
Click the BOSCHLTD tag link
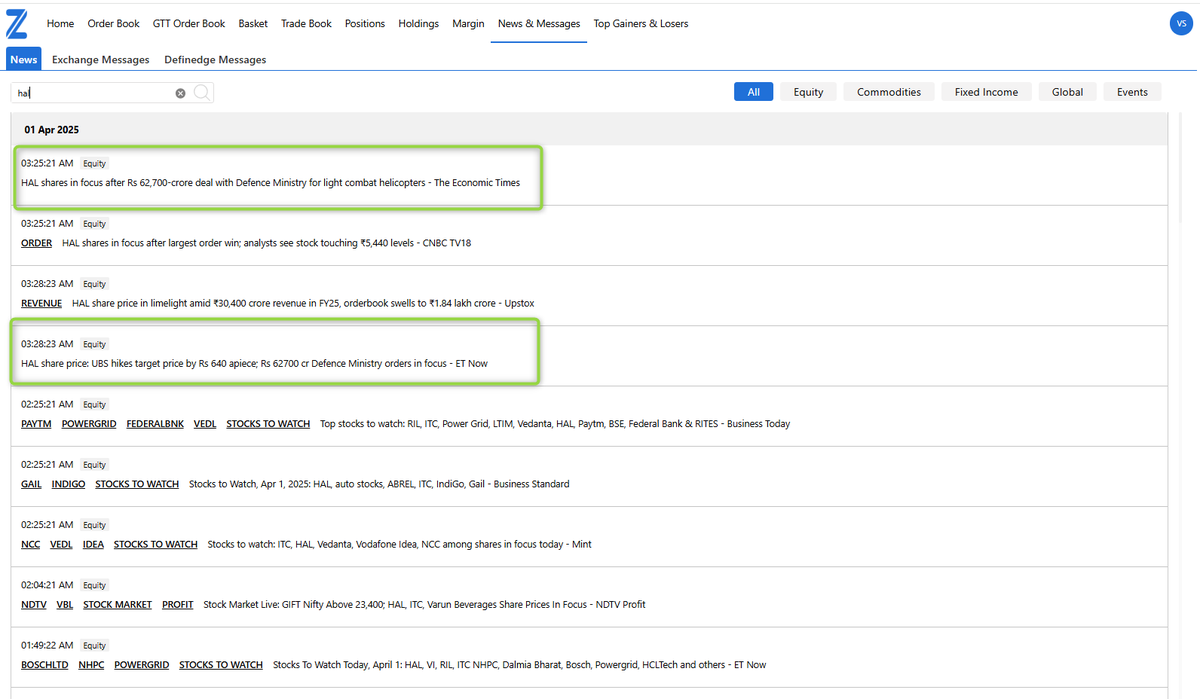(x=45, y=665)
